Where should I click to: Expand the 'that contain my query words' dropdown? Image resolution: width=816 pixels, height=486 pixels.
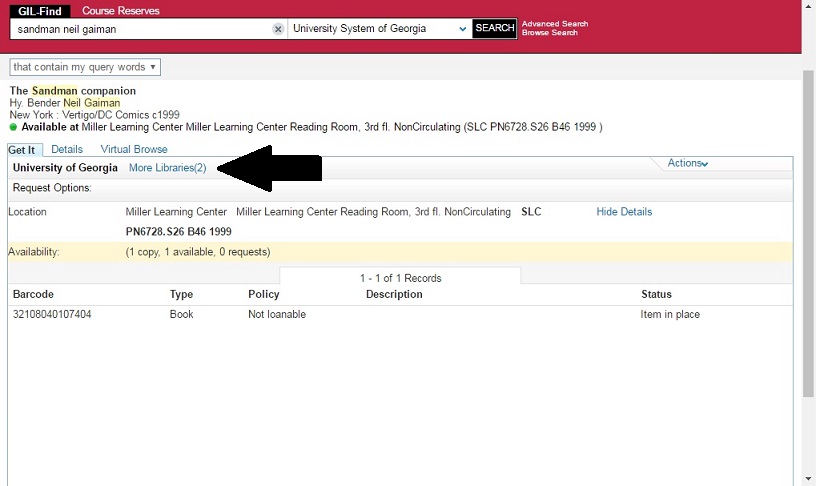pos(85,67)
